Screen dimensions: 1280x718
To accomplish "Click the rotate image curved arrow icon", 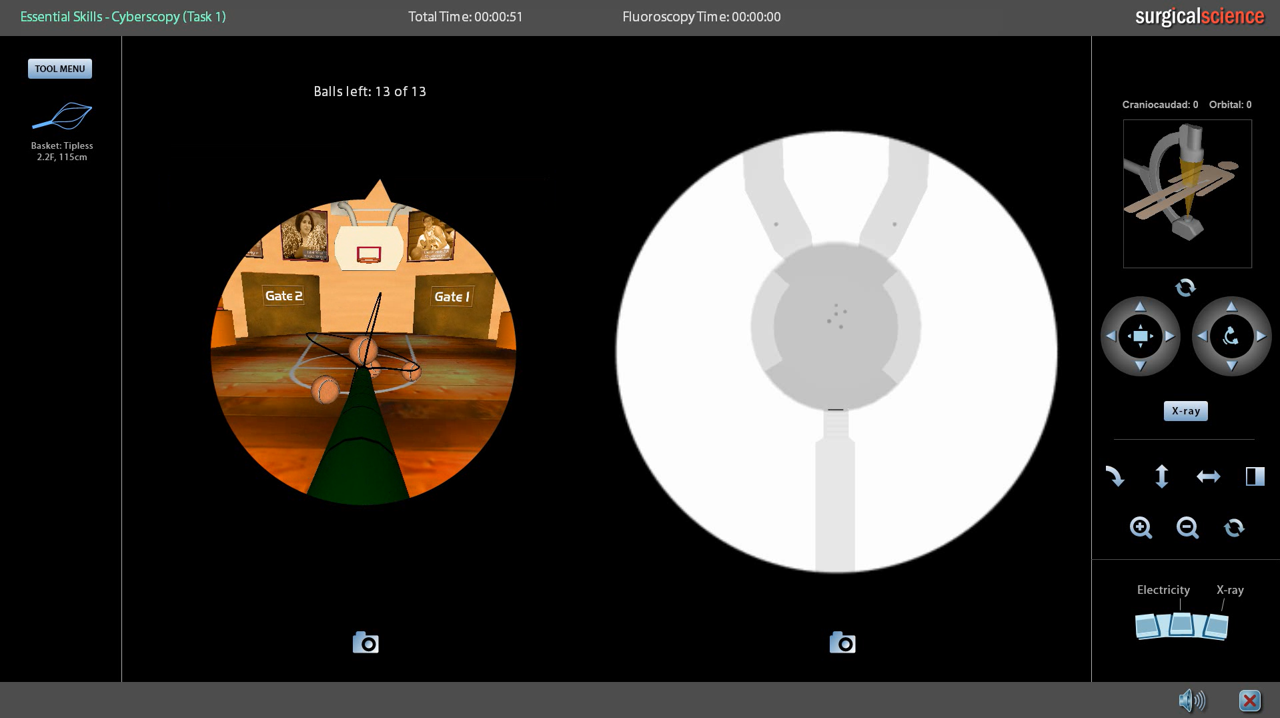I will coord(1114,477).
